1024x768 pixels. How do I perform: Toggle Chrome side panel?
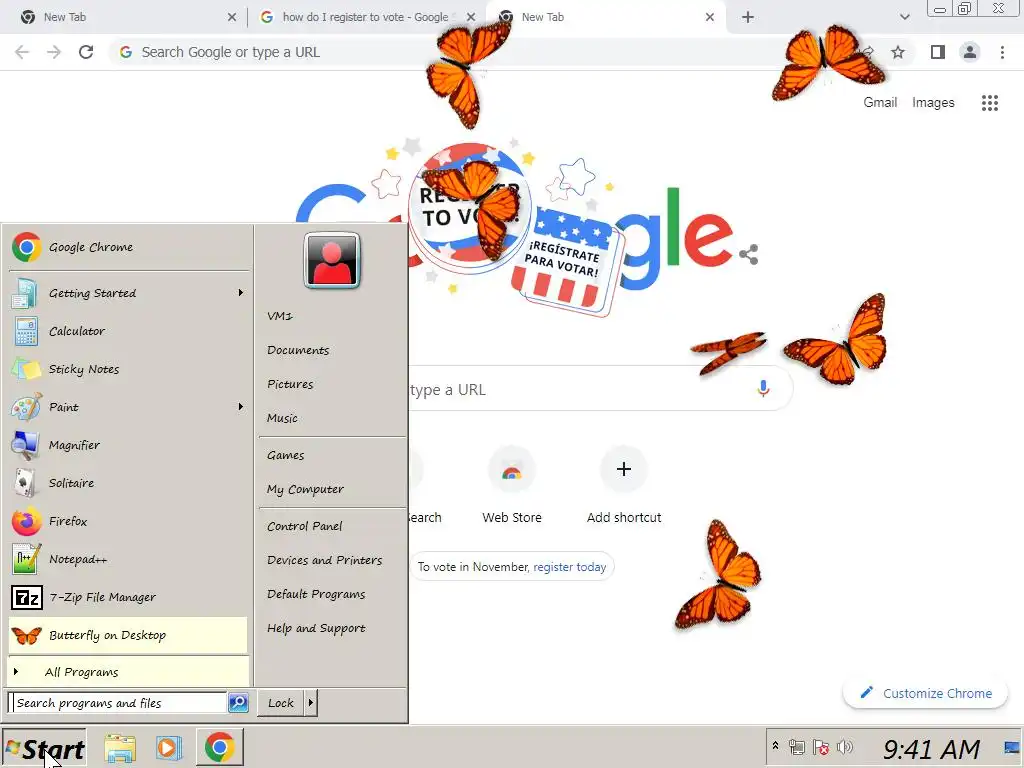click(938, 52)
